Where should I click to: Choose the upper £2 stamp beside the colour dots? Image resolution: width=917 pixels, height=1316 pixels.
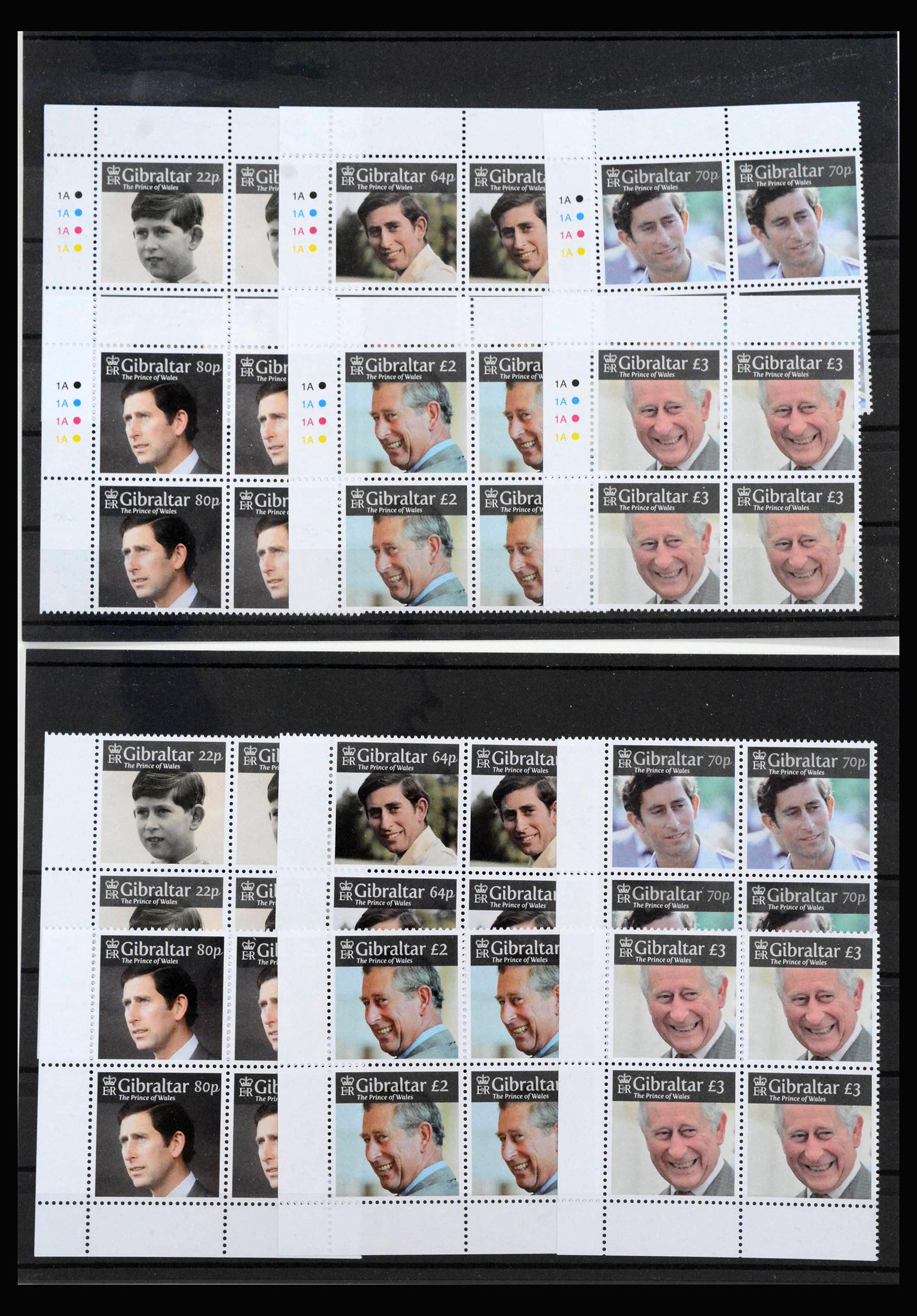(x=406, y=412)
